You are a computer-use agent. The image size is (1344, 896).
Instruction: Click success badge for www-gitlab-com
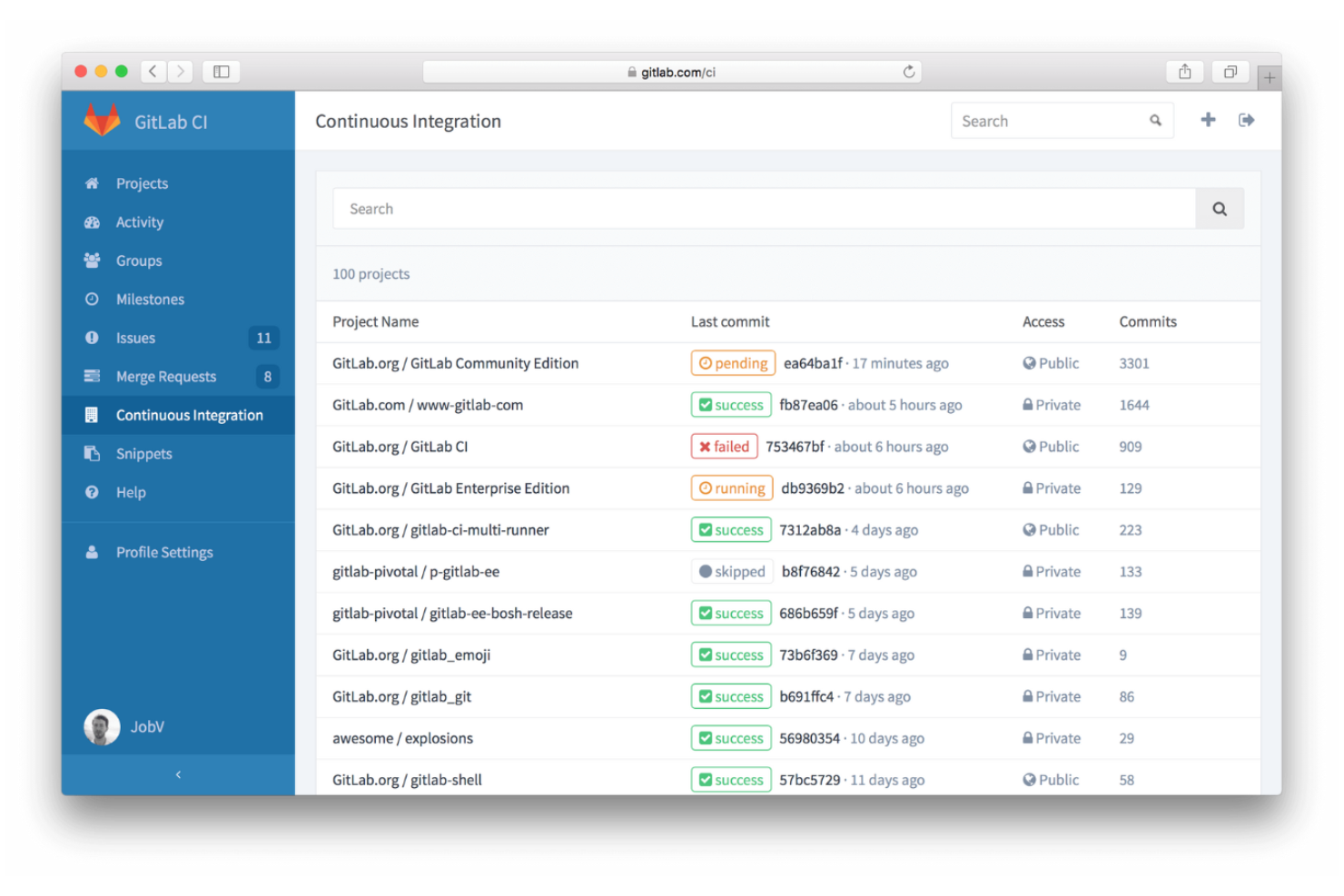tap(731, 405)
